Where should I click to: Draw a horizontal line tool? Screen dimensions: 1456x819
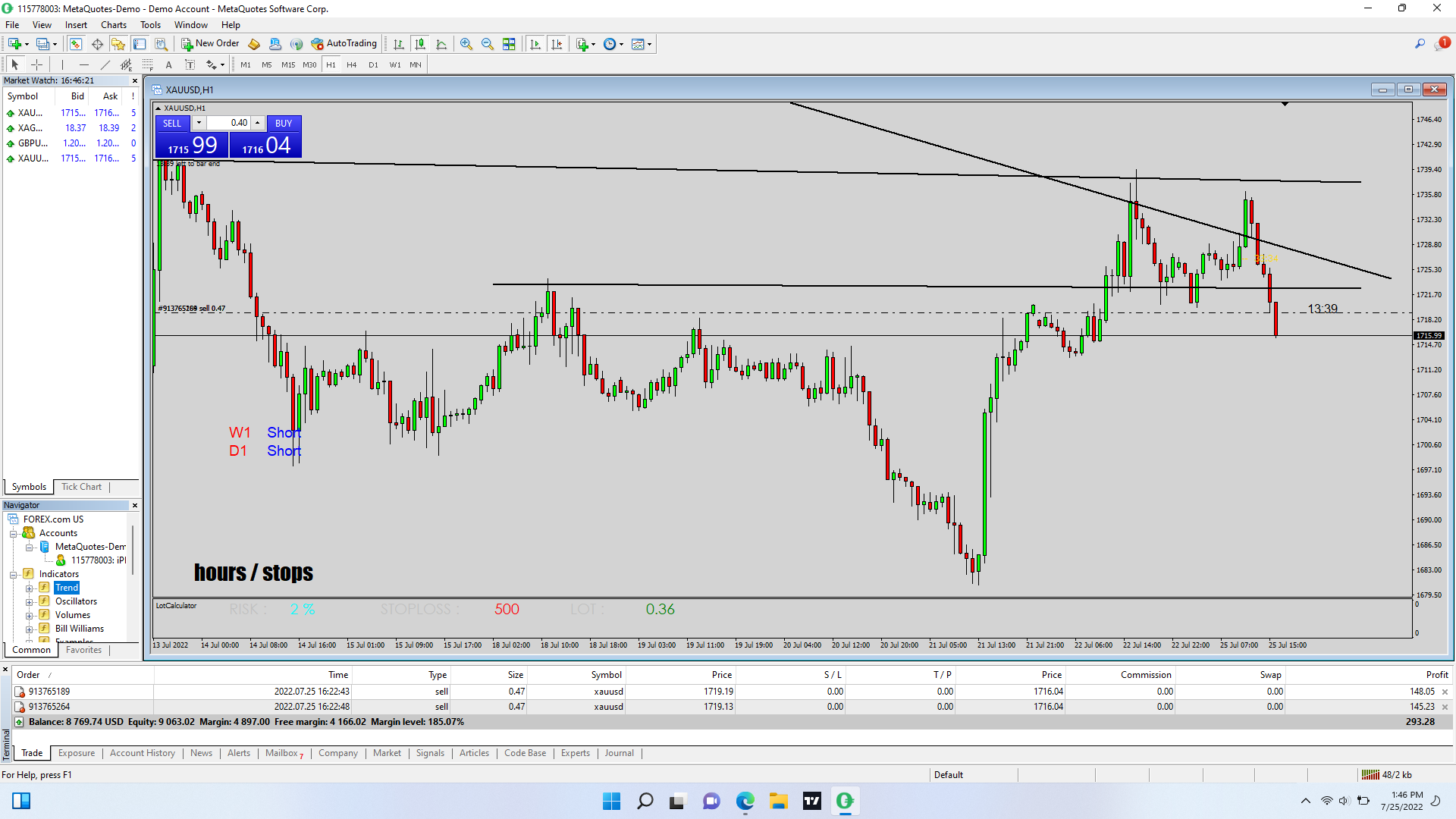point(84,64)
